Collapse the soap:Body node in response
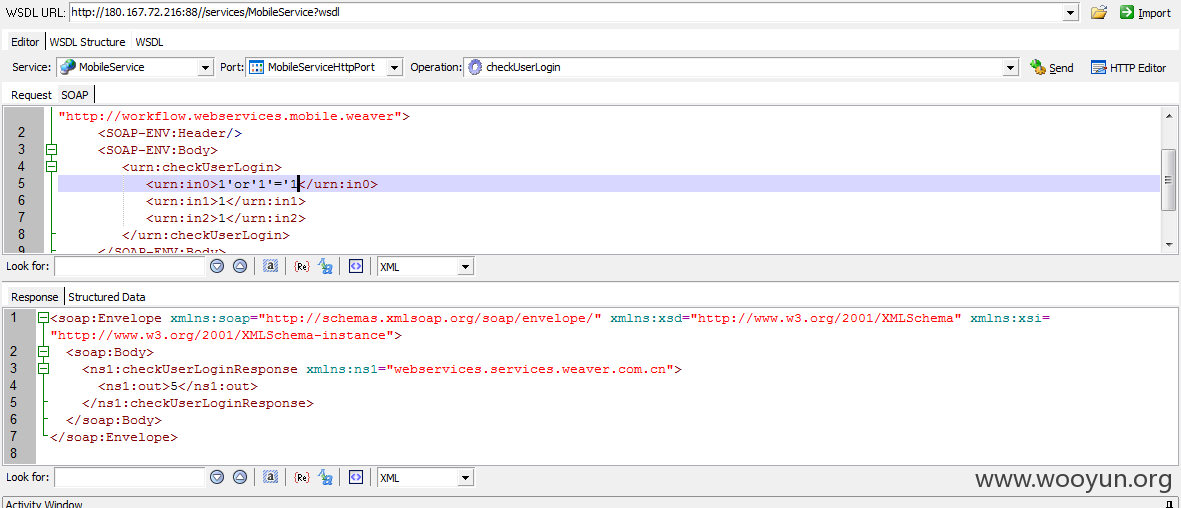1181x508 pixels. (x=43, y=352)
